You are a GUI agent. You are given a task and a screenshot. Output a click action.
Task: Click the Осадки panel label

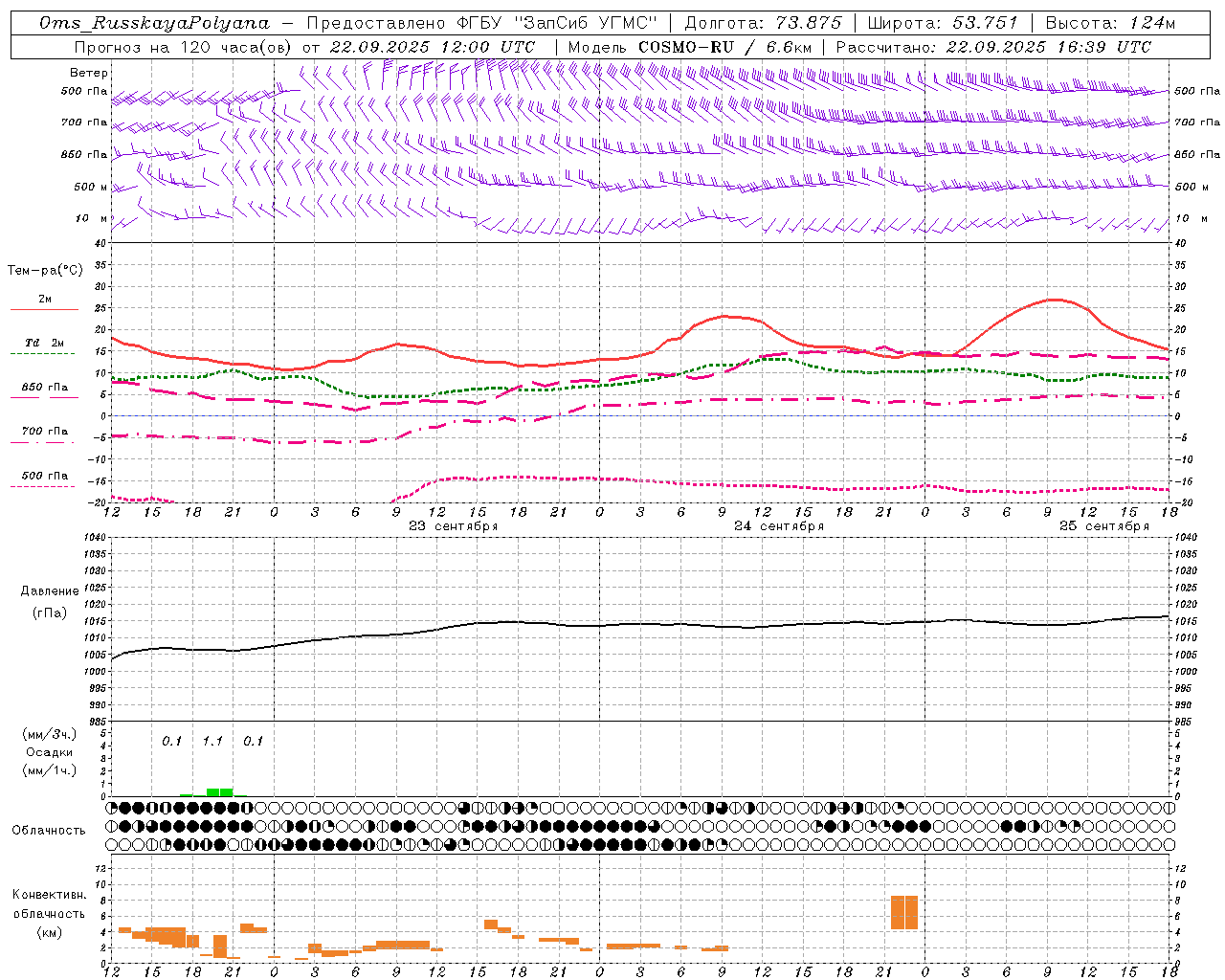(50, 752)
